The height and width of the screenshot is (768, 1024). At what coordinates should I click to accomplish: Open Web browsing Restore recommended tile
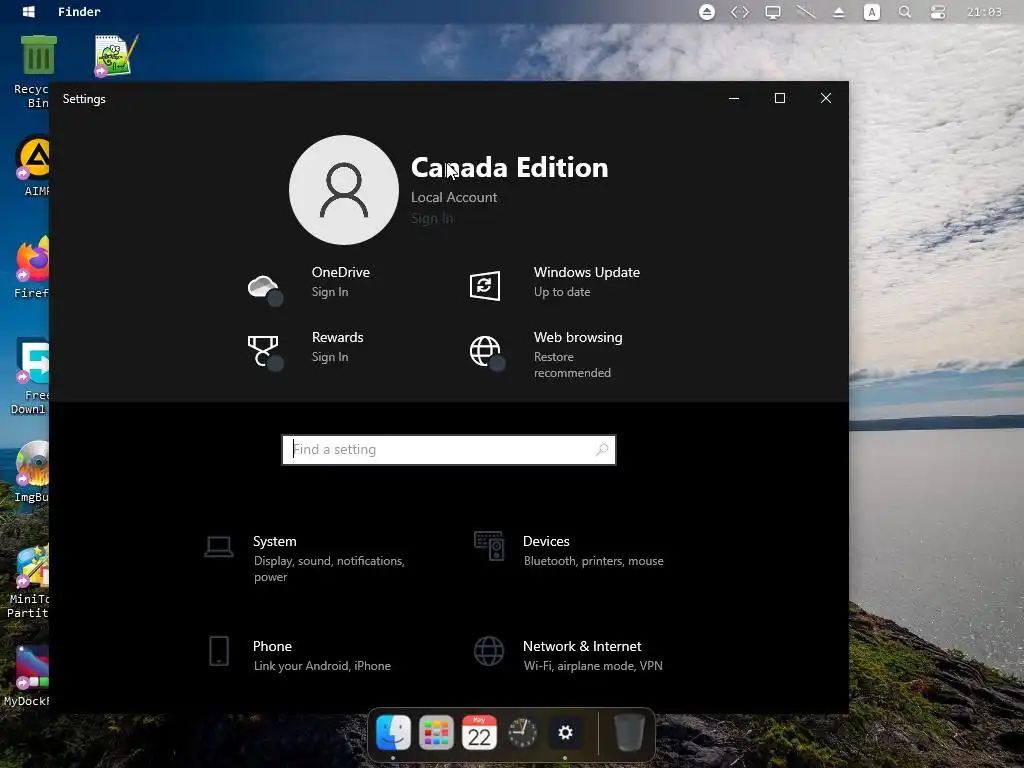click(x=546, y=354)
